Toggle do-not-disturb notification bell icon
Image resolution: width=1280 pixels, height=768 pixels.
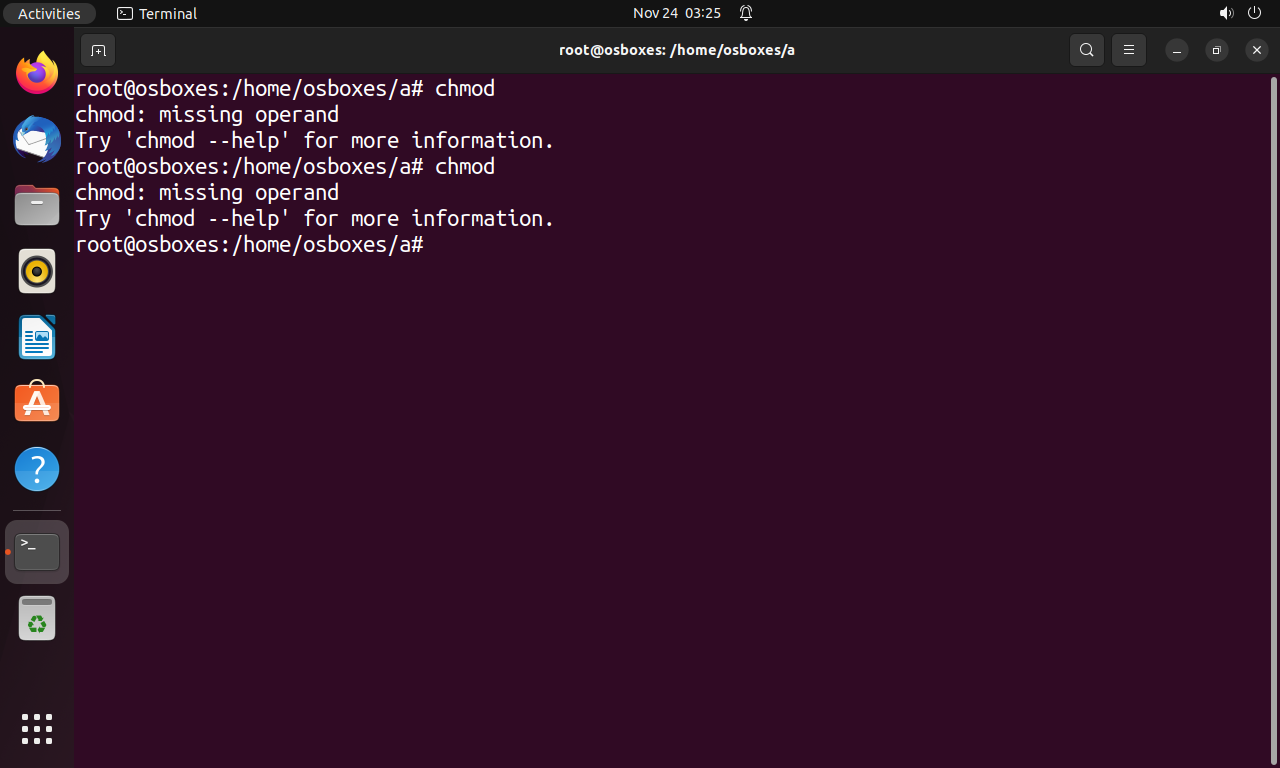(746, 13)
